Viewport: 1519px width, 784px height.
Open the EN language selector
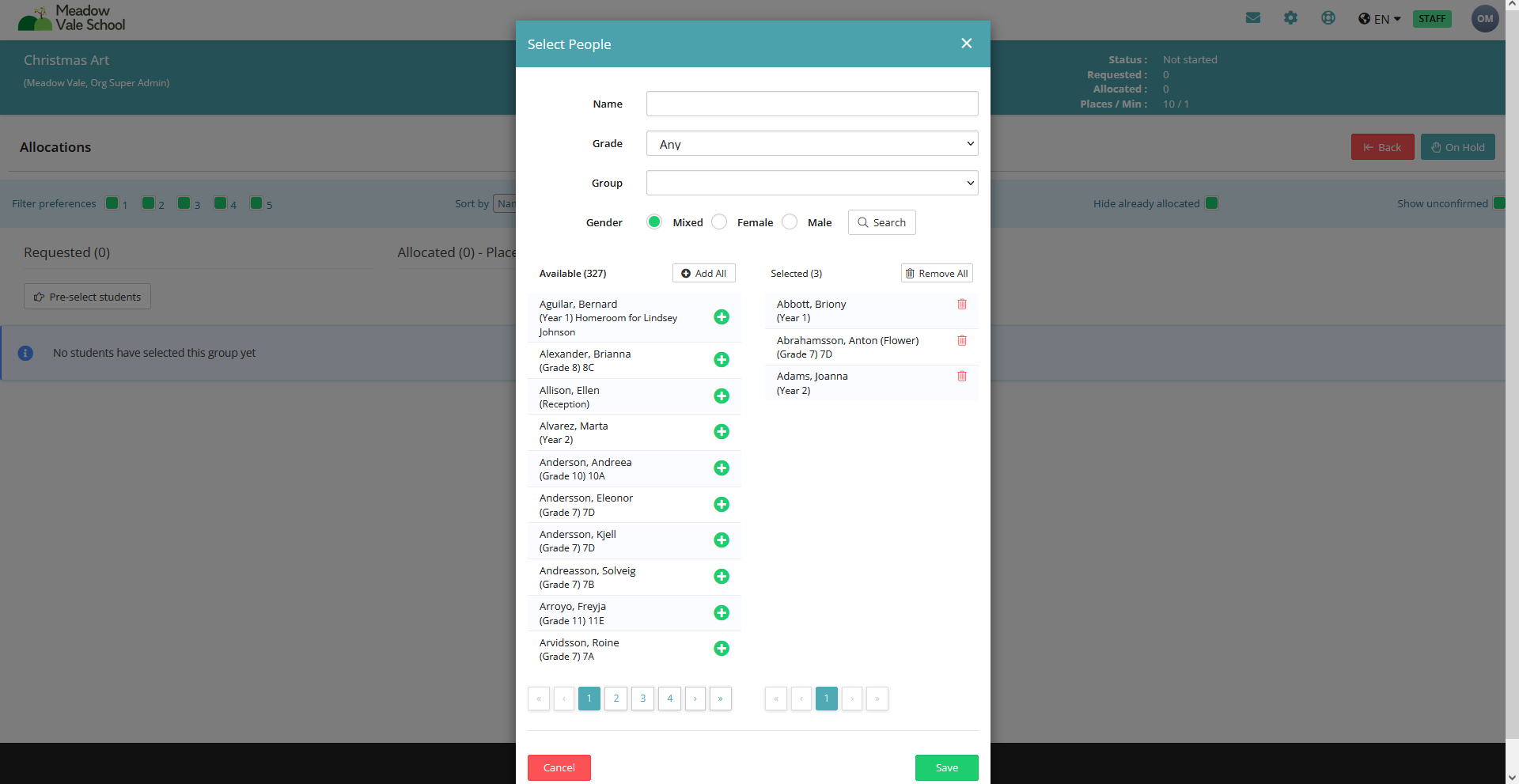[x=1380, y=19]
